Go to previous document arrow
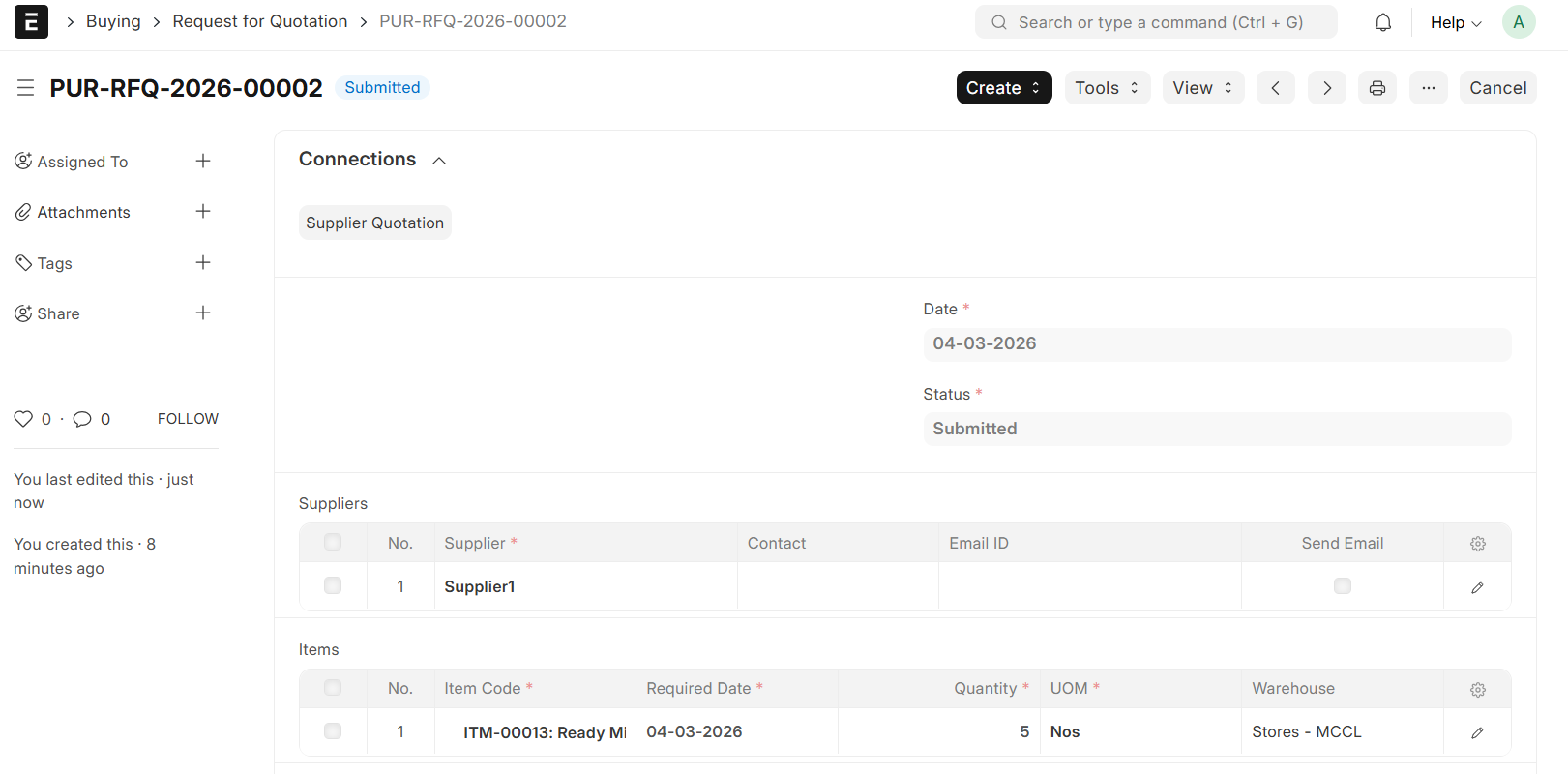 [x=1275, y=88]
